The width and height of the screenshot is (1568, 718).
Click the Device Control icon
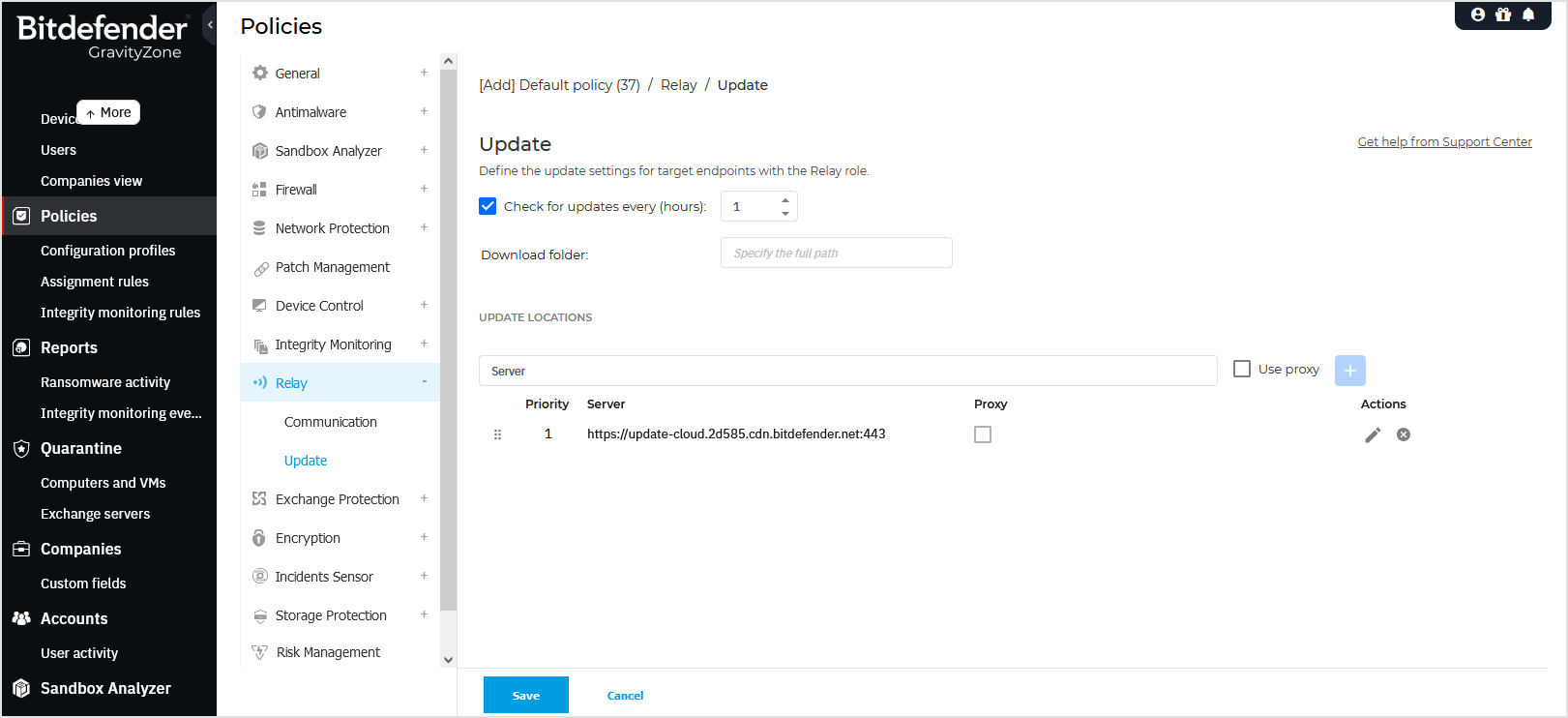click(x=259, y=305)
